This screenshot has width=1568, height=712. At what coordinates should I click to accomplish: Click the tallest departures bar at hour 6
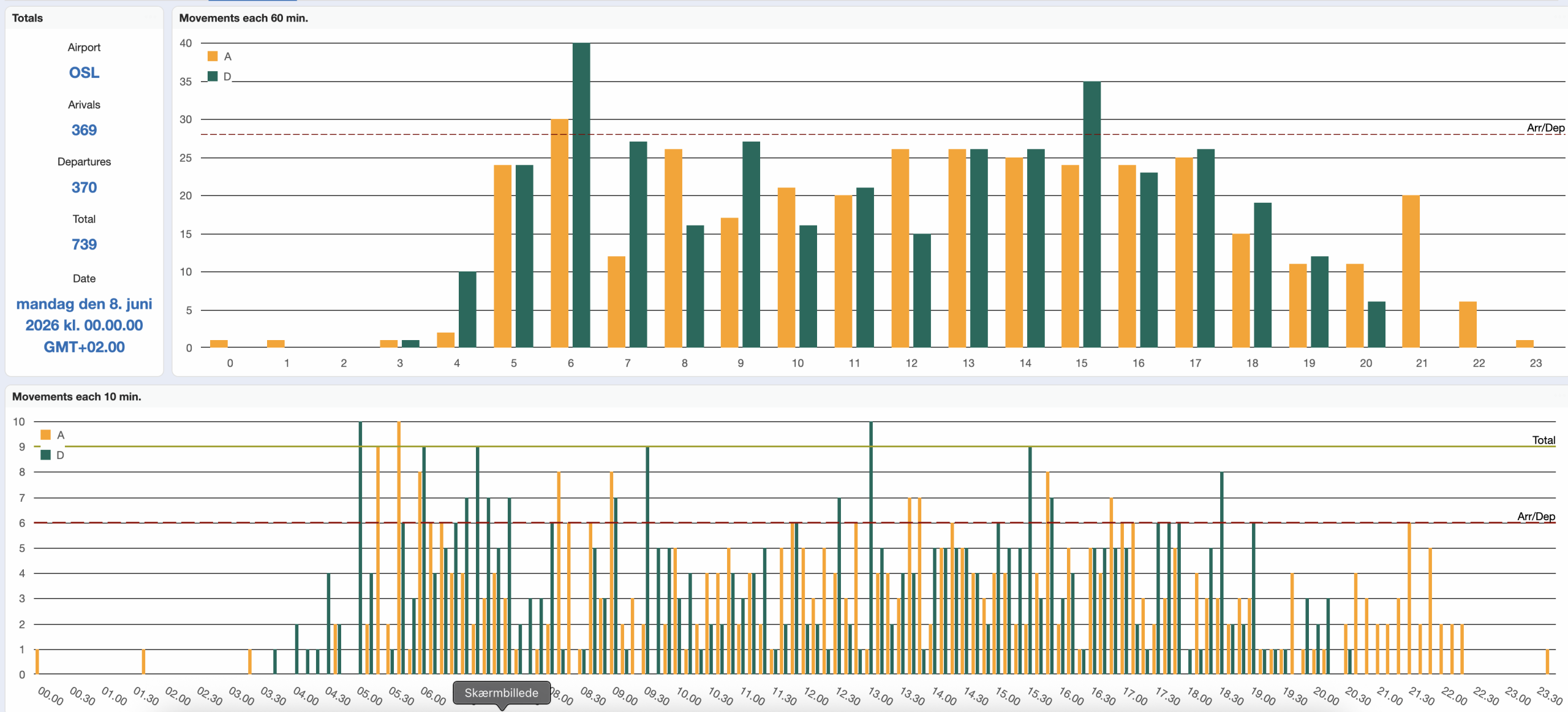click(581, 196)
